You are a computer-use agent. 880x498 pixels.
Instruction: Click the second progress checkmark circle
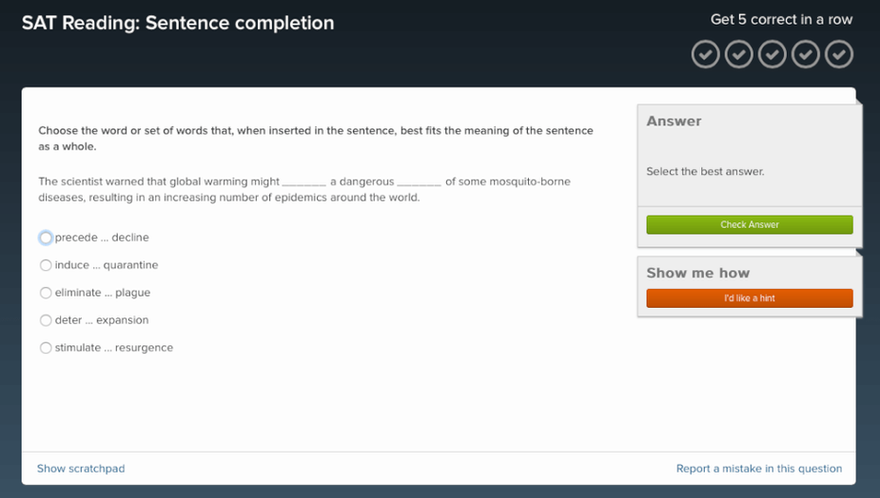739,54
